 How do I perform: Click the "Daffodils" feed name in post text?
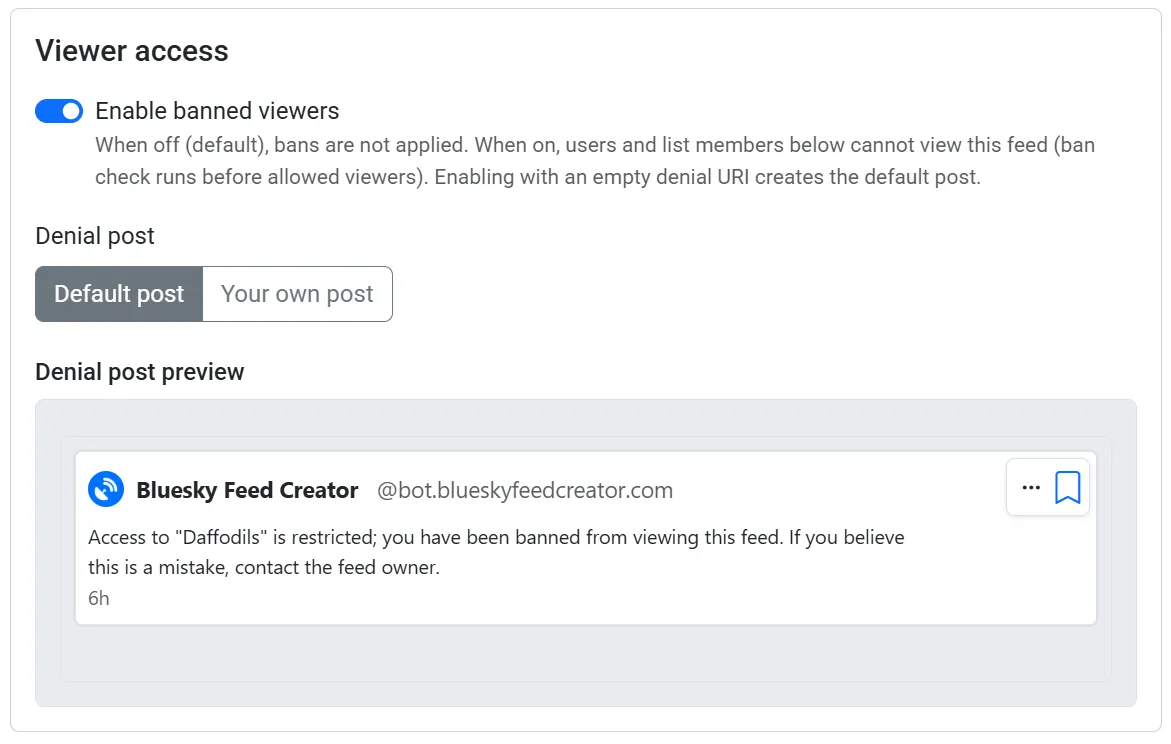click(221, 537)
